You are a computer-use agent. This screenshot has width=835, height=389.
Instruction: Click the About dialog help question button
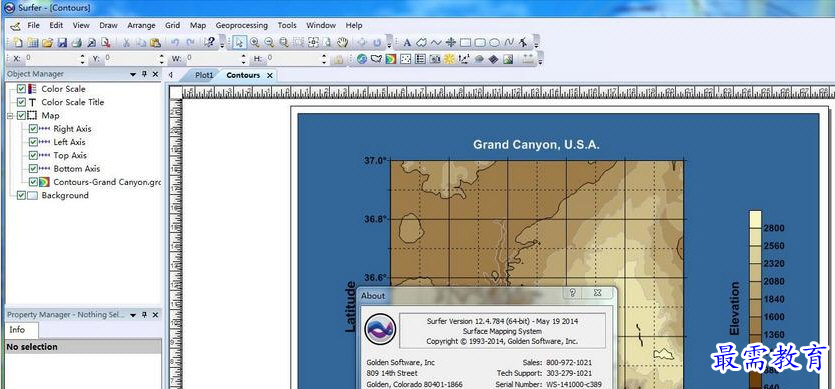pyautogui.click(x=572, y=293)
